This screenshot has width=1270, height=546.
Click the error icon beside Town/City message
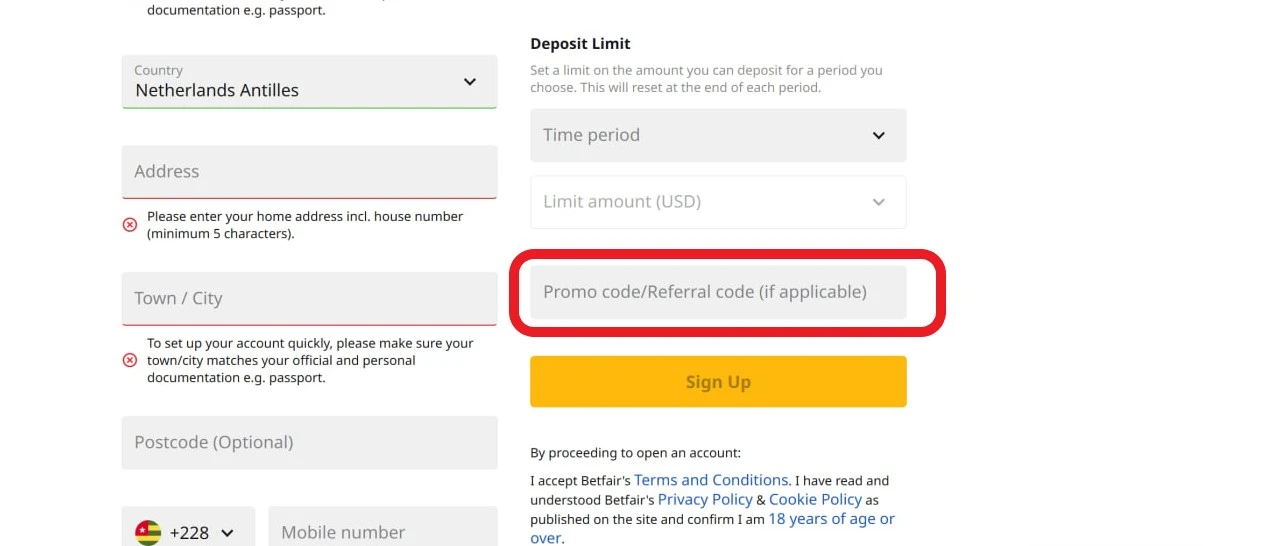click(129, 360)
